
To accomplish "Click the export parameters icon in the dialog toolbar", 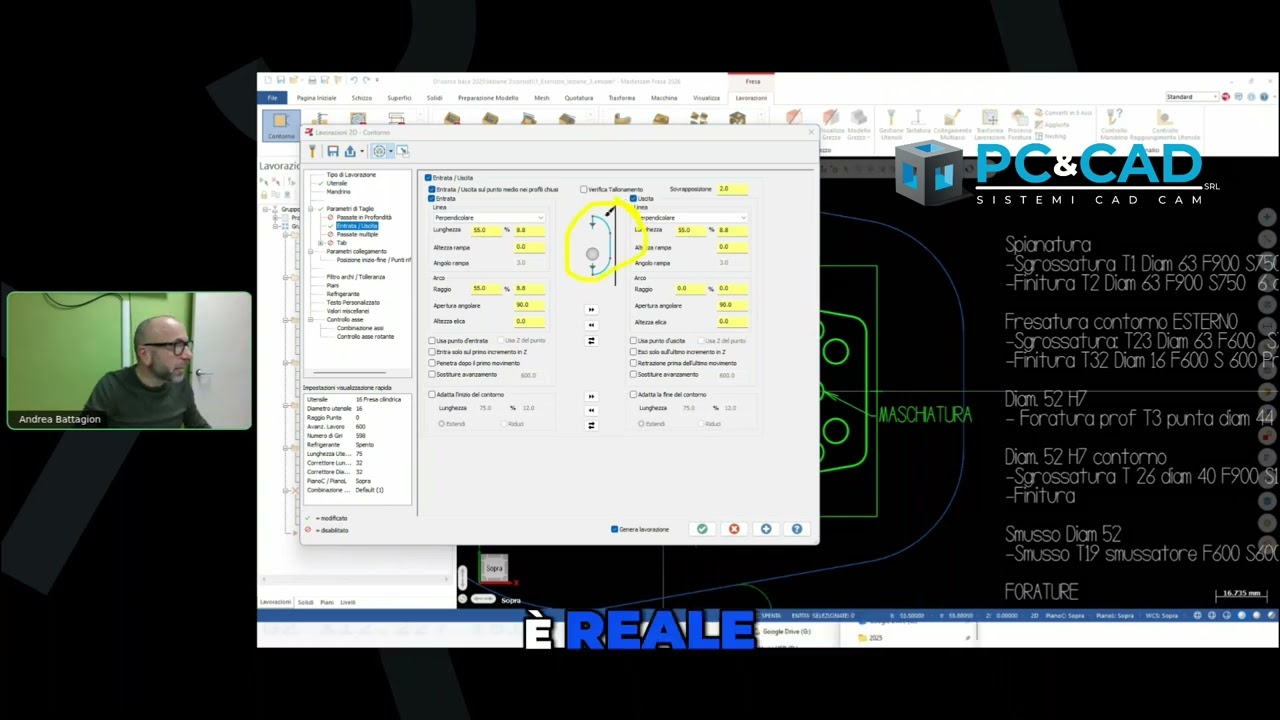I will (350, 151).
